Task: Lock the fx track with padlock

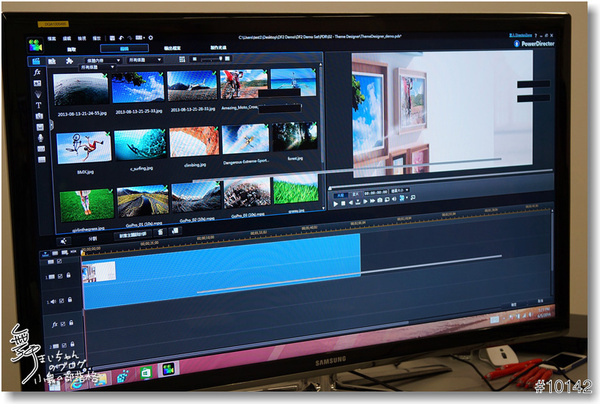Action: coord(72,323)
